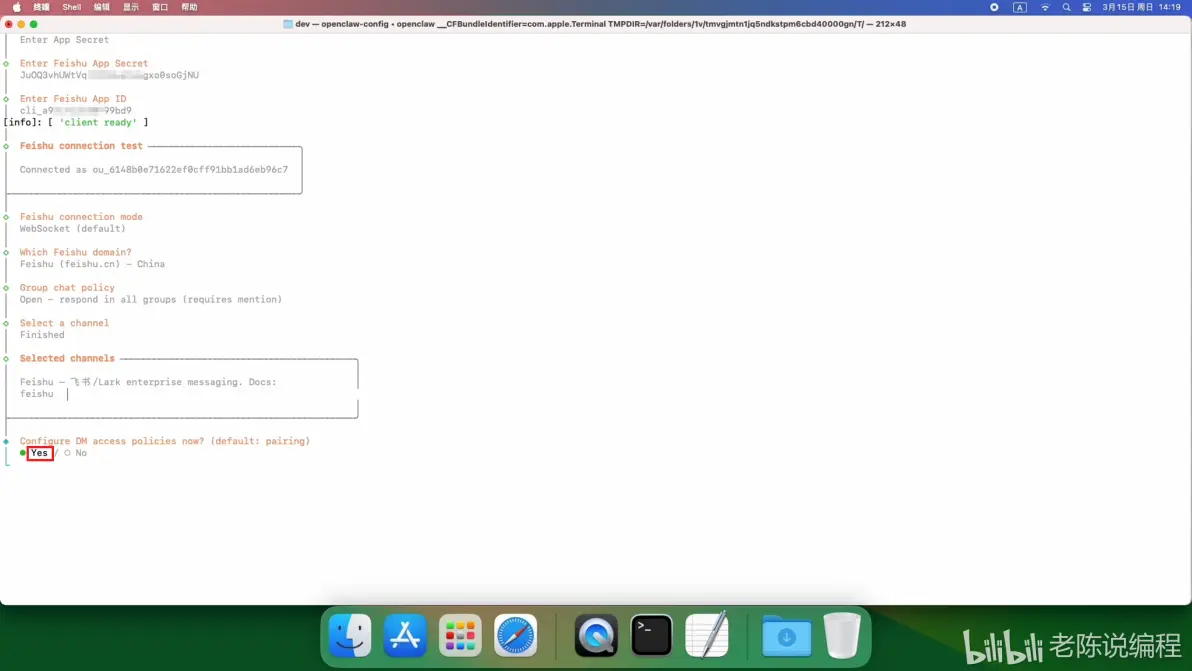1192x671 pixels.
Task: Click the 'Selected channels' heading
Action: [x=67, y=359]
